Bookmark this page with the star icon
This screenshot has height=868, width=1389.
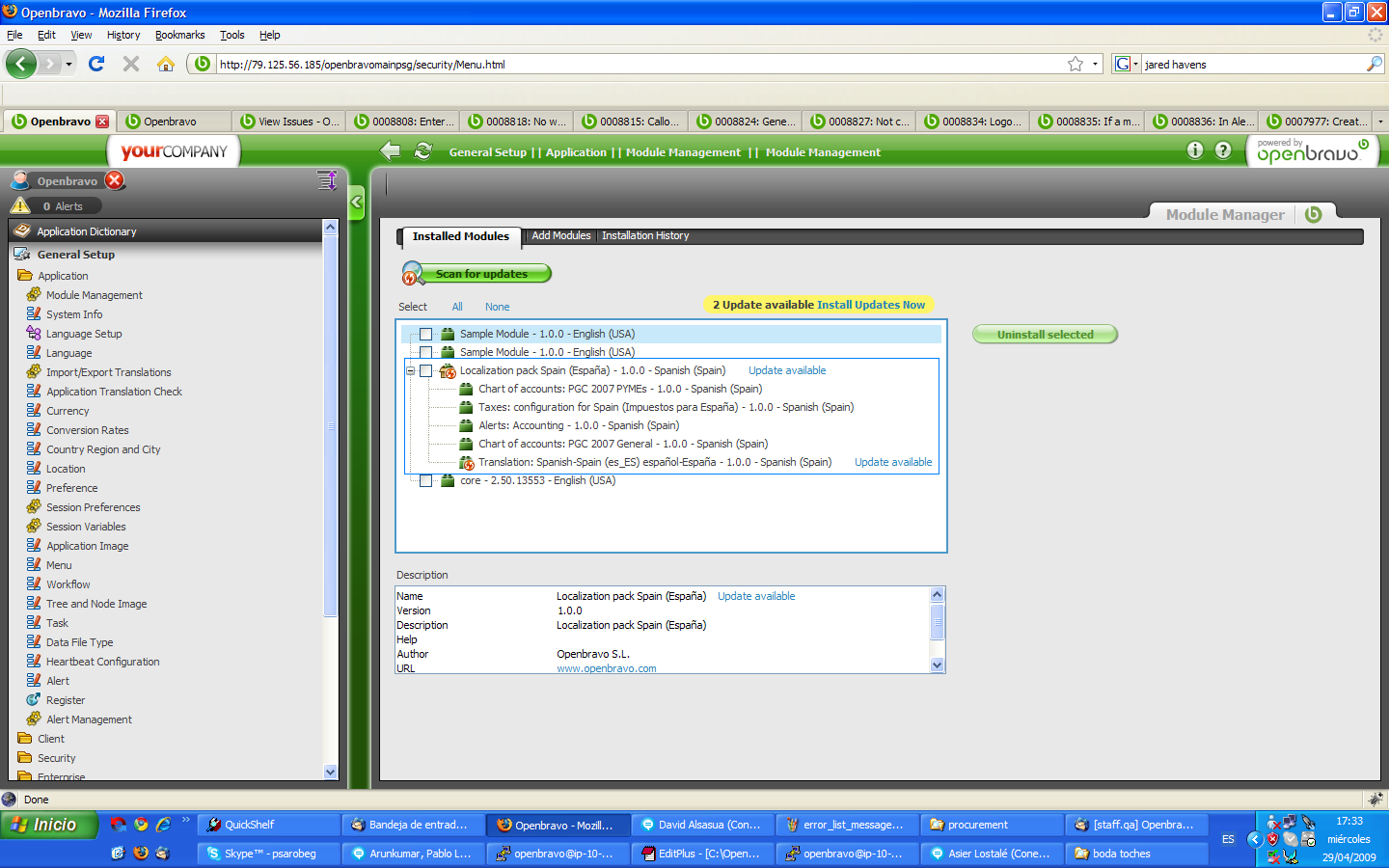tap(1076, 64)
